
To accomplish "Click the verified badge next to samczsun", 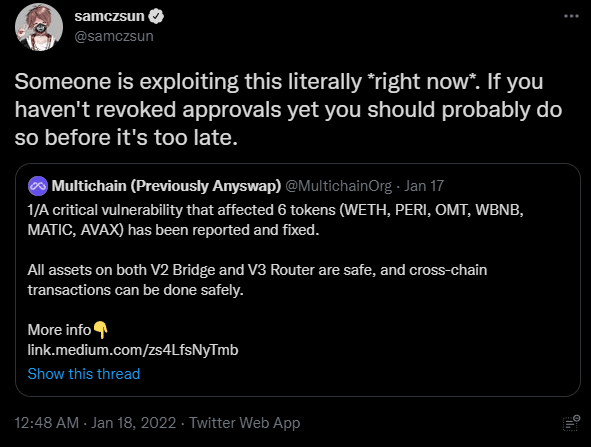I will pyautogui.click(x=156, y=16).
